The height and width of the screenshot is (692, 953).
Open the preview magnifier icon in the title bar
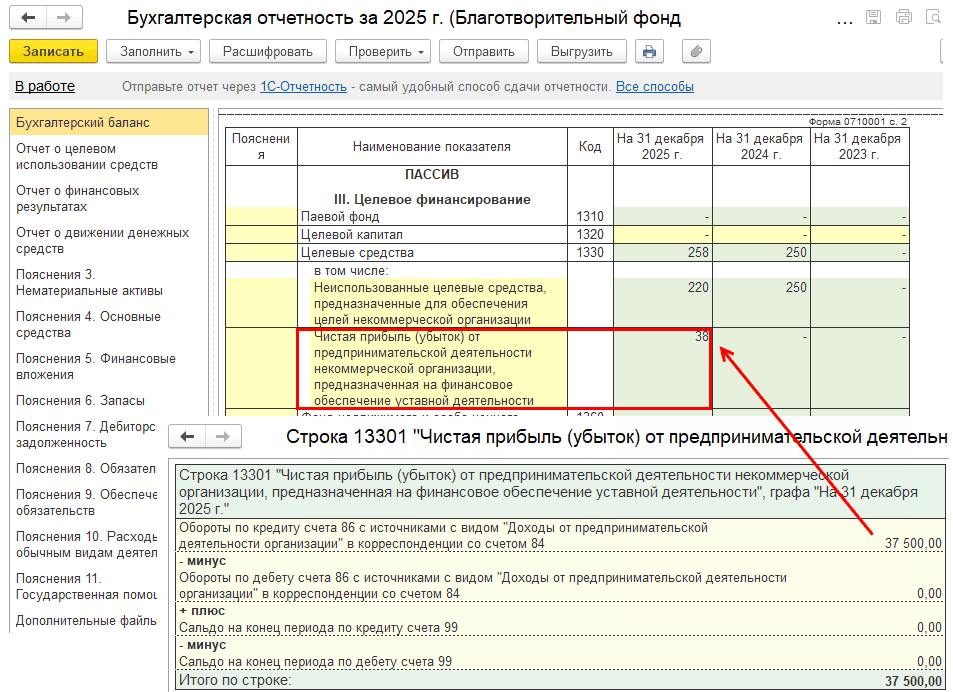934,17
